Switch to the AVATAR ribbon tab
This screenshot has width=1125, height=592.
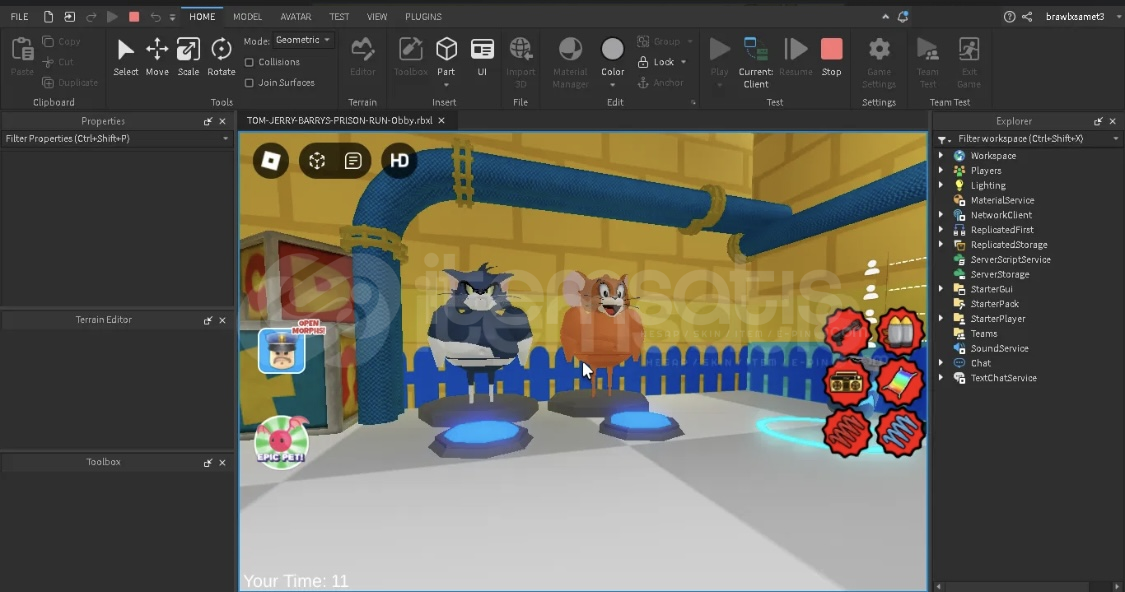tap(296, 17)
